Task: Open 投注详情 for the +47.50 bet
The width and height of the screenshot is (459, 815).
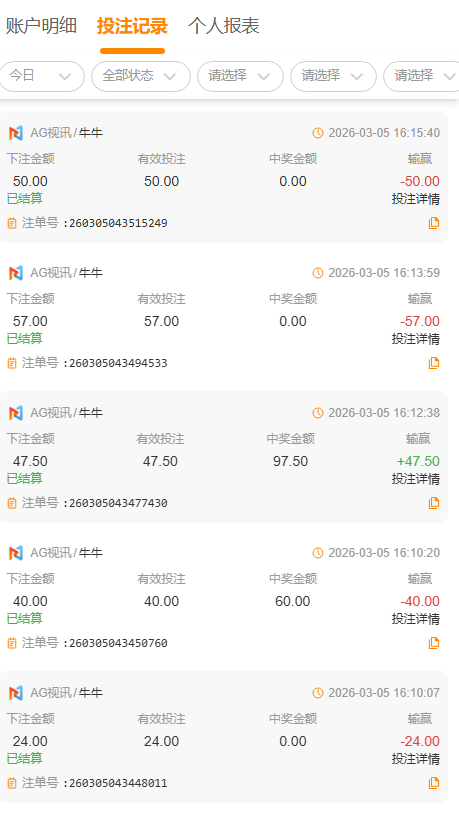Action: tap(415, 479)
